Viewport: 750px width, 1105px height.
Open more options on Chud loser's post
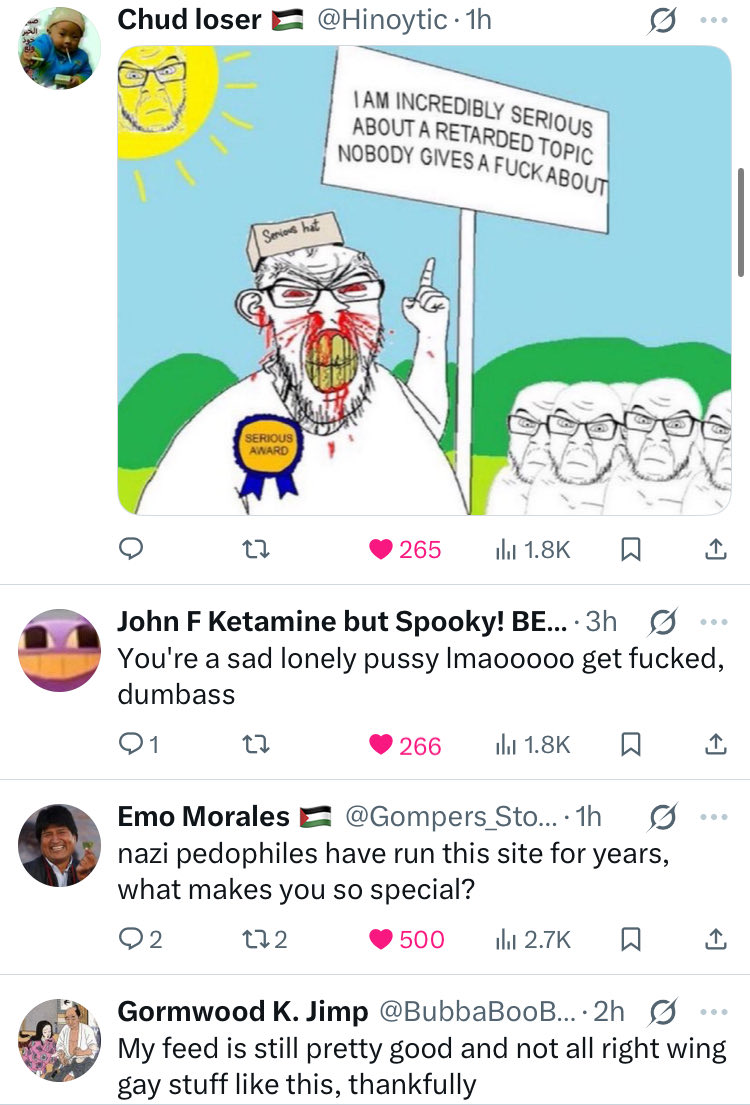712,20
